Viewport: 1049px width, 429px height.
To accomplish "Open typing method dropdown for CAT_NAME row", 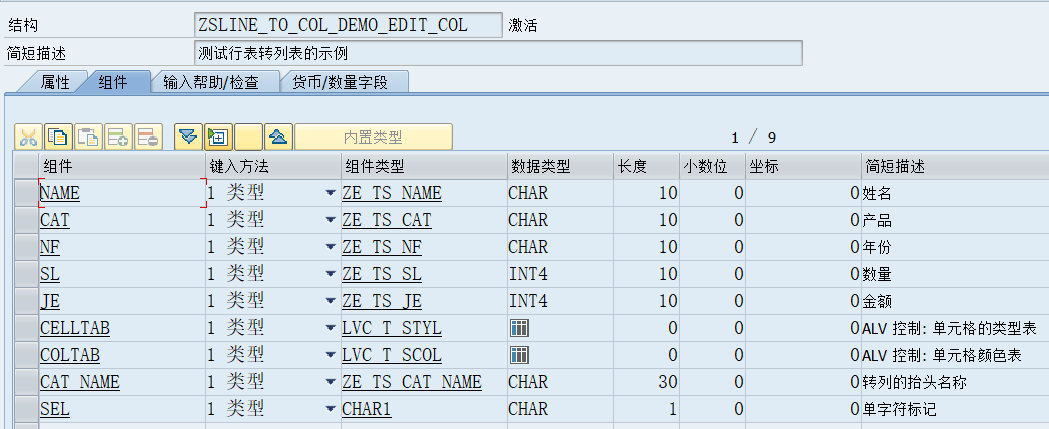I will [x=330, y=381].
